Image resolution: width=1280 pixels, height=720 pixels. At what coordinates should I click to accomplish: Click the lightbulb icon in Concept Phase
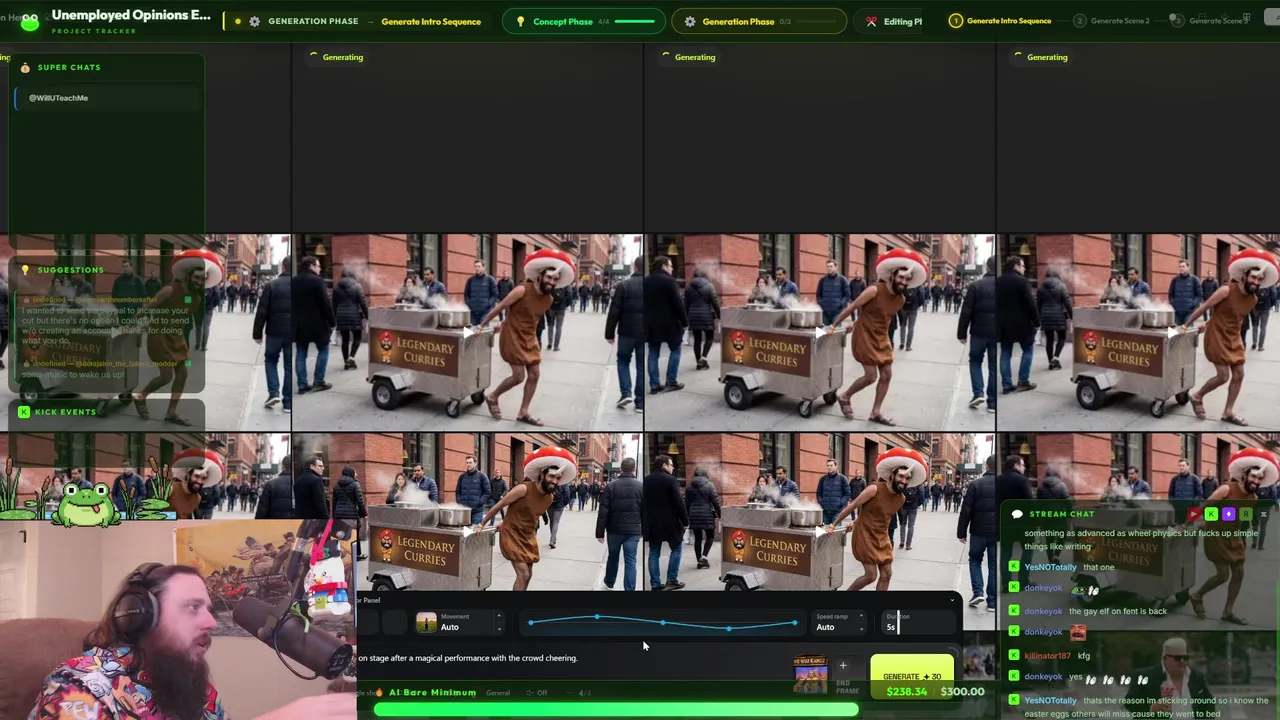click(x=520, y=21)
